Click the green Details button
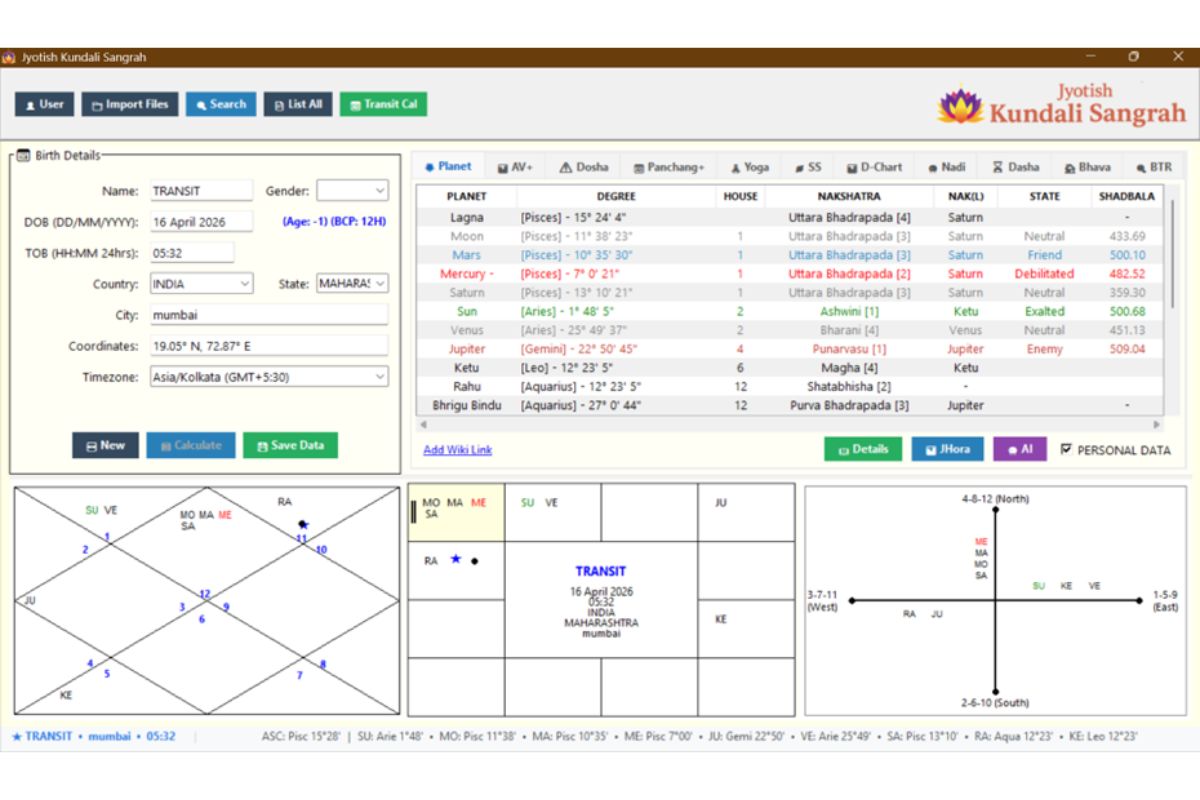The image size is (1200, 800). click(x=863, y=449)
